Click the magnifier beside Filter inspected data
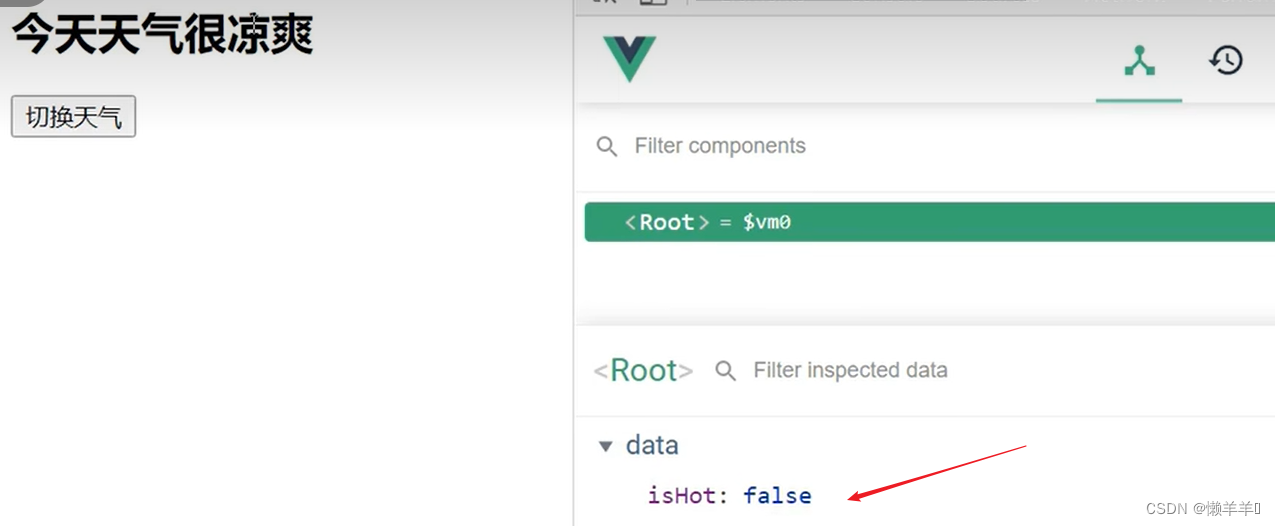This screenshot has width=1275, height=526. [x=725, y=371]
